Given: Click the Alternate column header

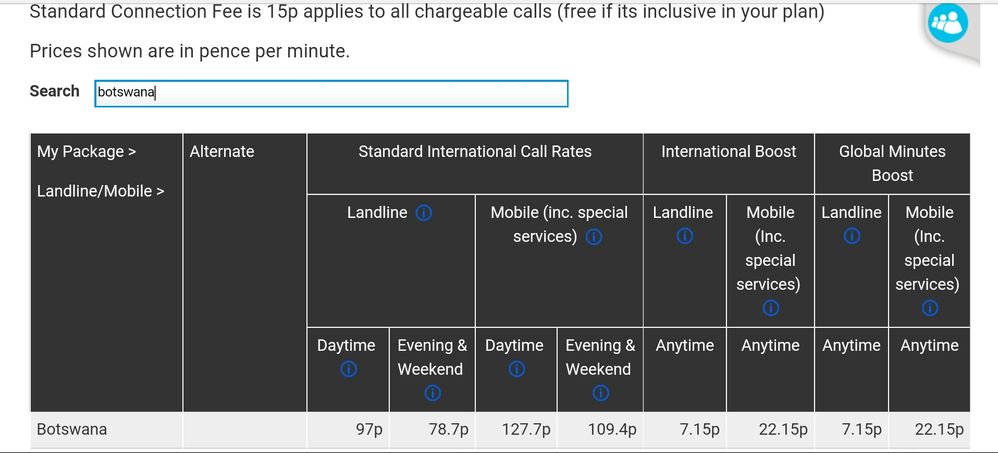Looking at the screenshot, I should point(222,152).
